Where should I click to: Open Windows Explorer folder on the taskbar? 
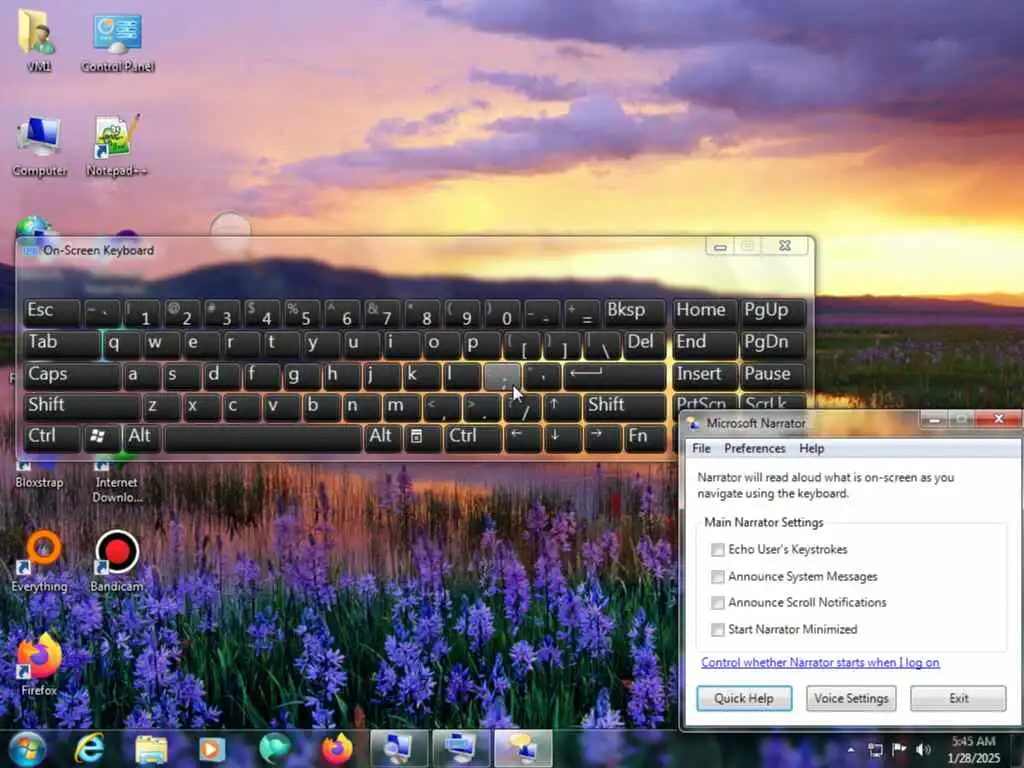point(151,749)
